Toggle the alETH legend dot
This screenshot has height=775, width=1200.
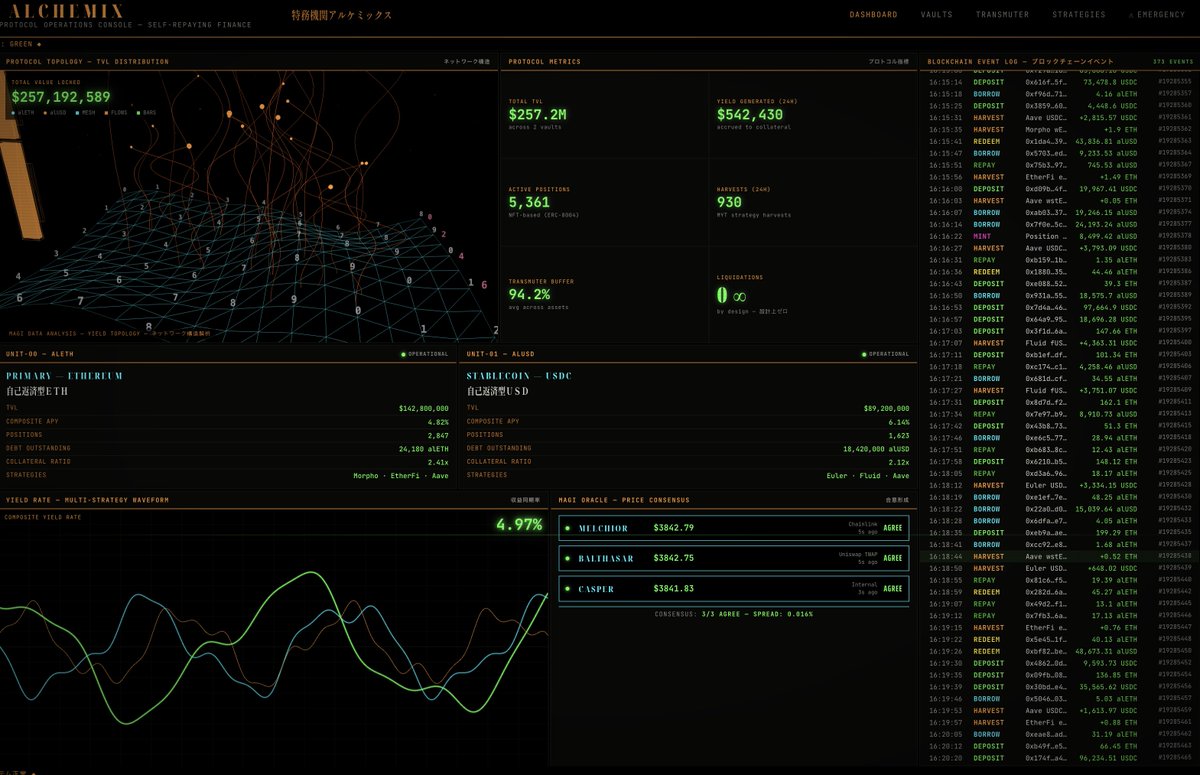(15, 113)
